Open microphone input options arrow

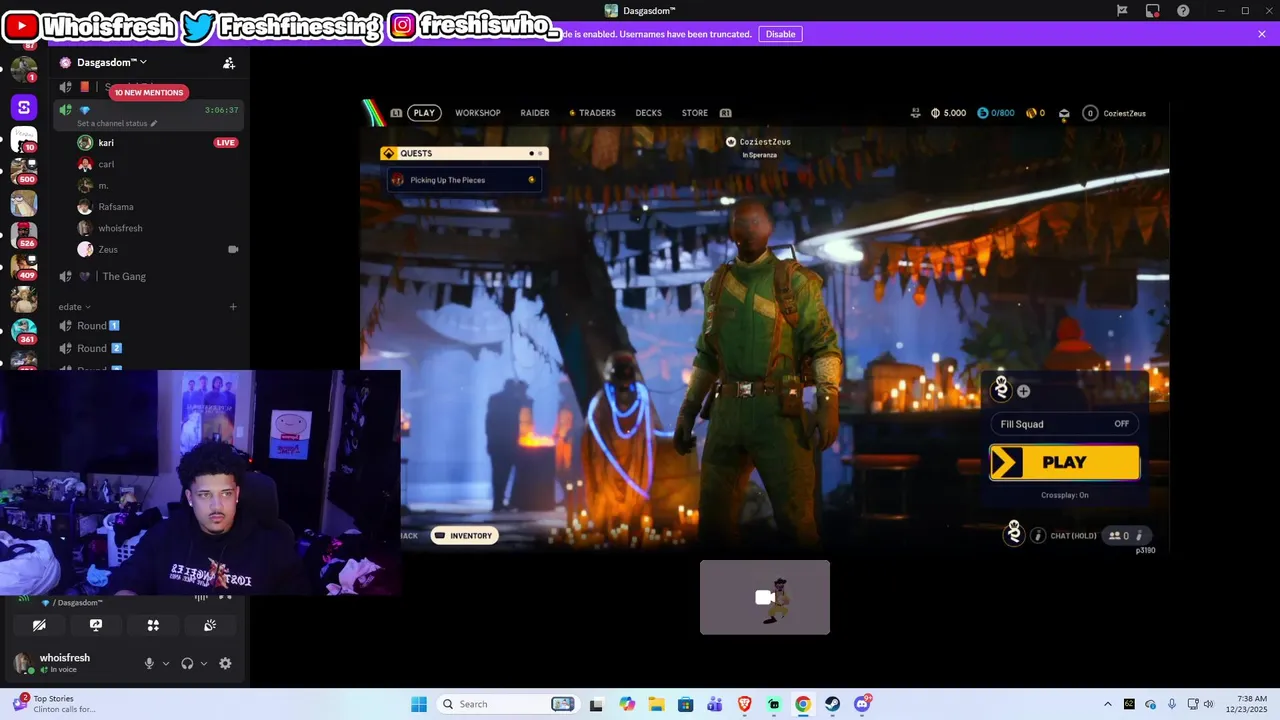[x=166, y=663]
